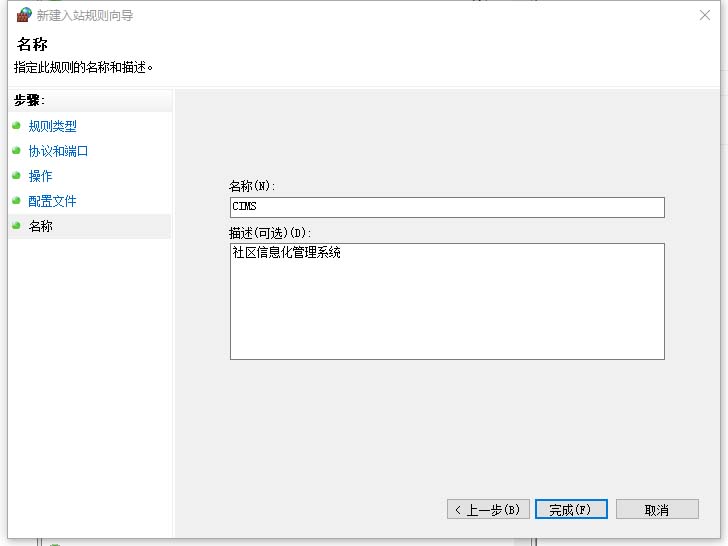This screenshot has width=728, height=546.
Task: Close the 新建入站规则向导 window
Action: click(x=705, y=15)
